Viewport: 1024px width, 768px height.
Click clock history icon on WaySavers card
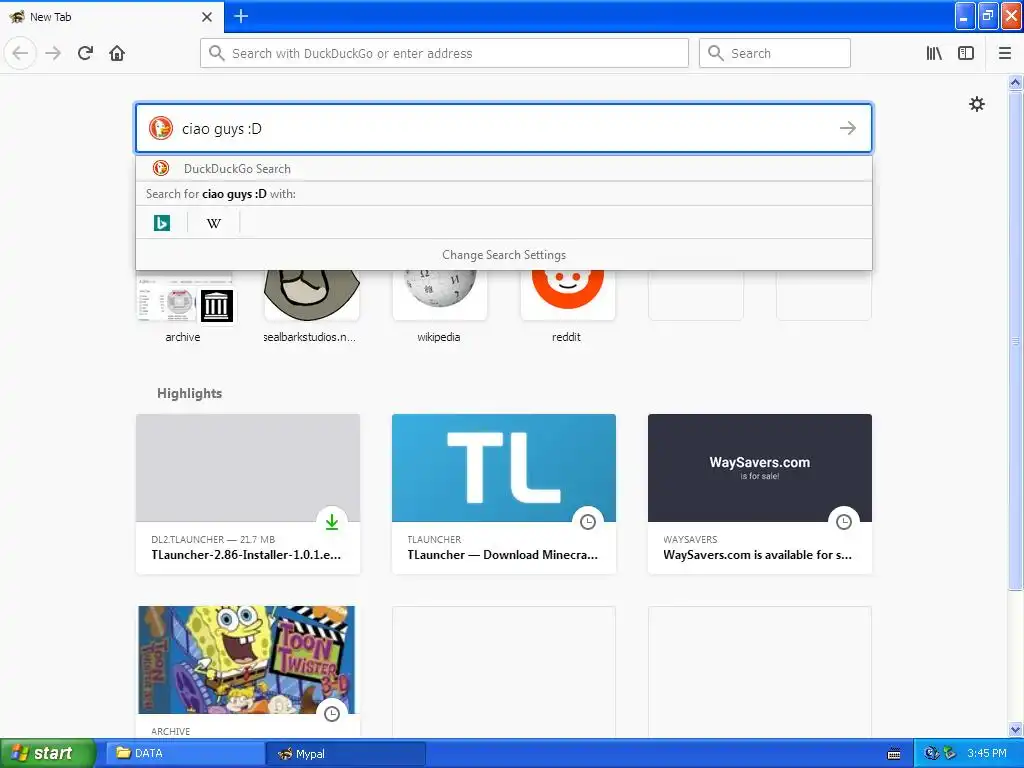[x=844, y=522]
